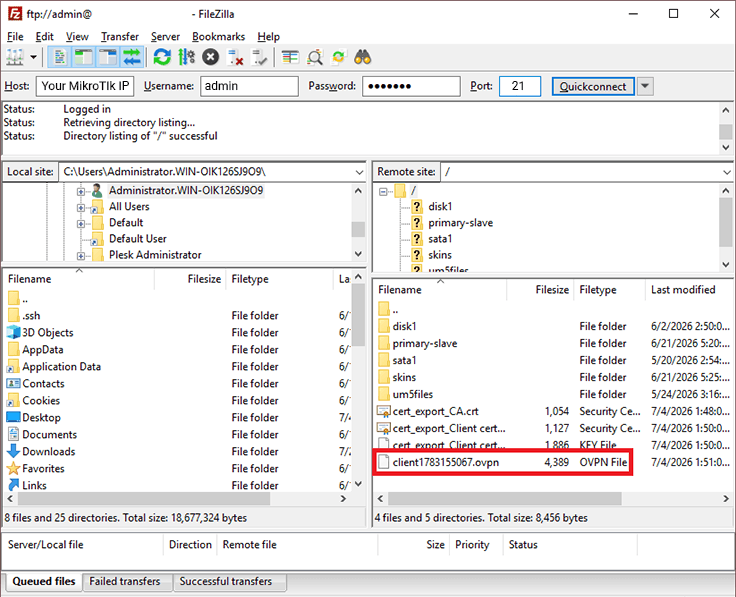This screenshot has width=736, height=597.
Task: Toggle transfer queue display
Action: 132,58
